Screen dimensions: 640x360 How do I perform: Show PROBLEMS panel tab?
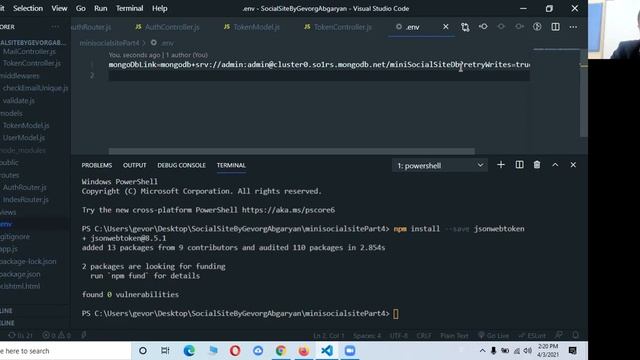pyautogui.click(x=96, y=165)
